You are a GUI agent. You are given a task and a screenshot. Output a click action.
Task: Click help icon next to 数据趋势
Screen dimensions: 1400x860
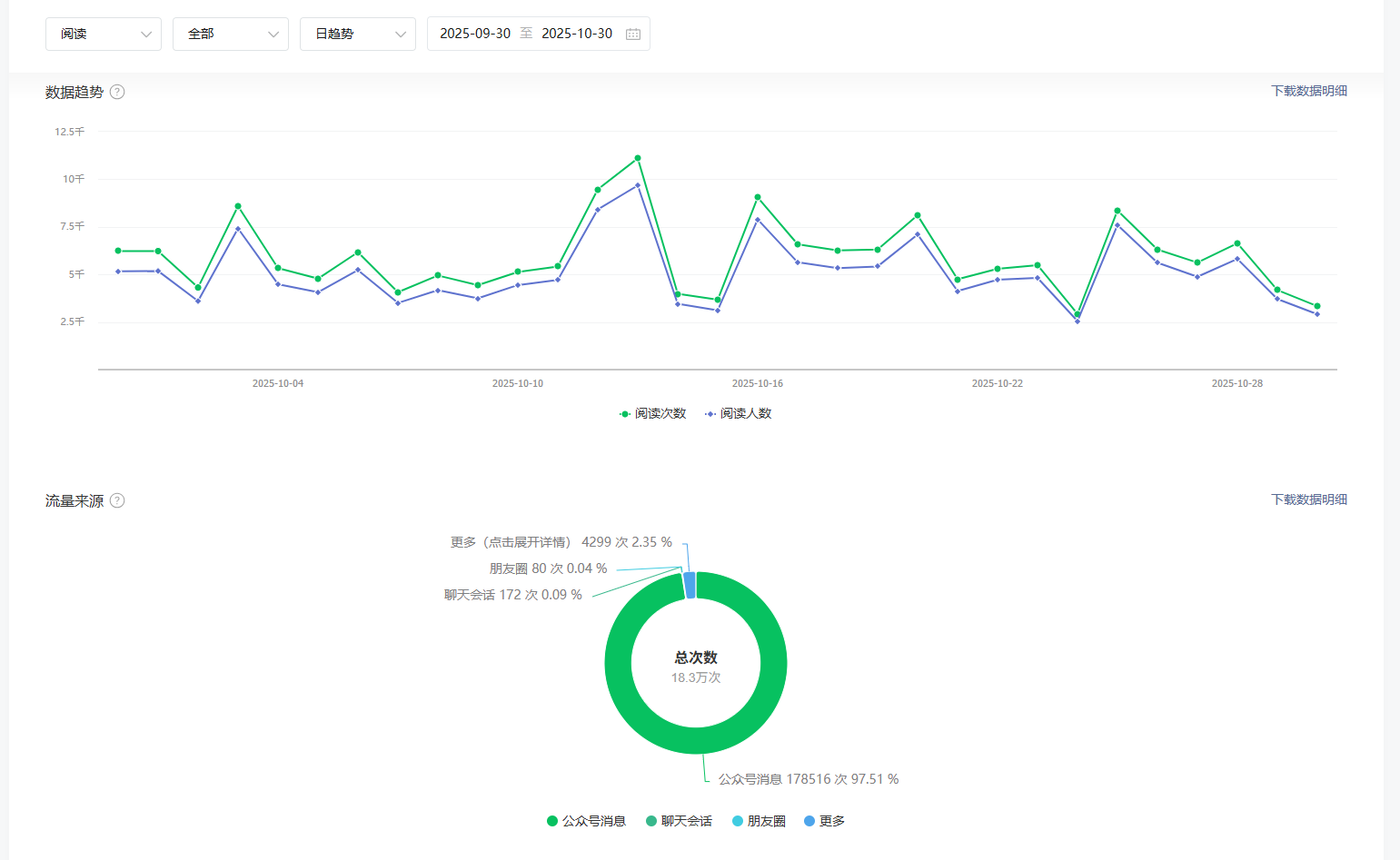[117, 92]
